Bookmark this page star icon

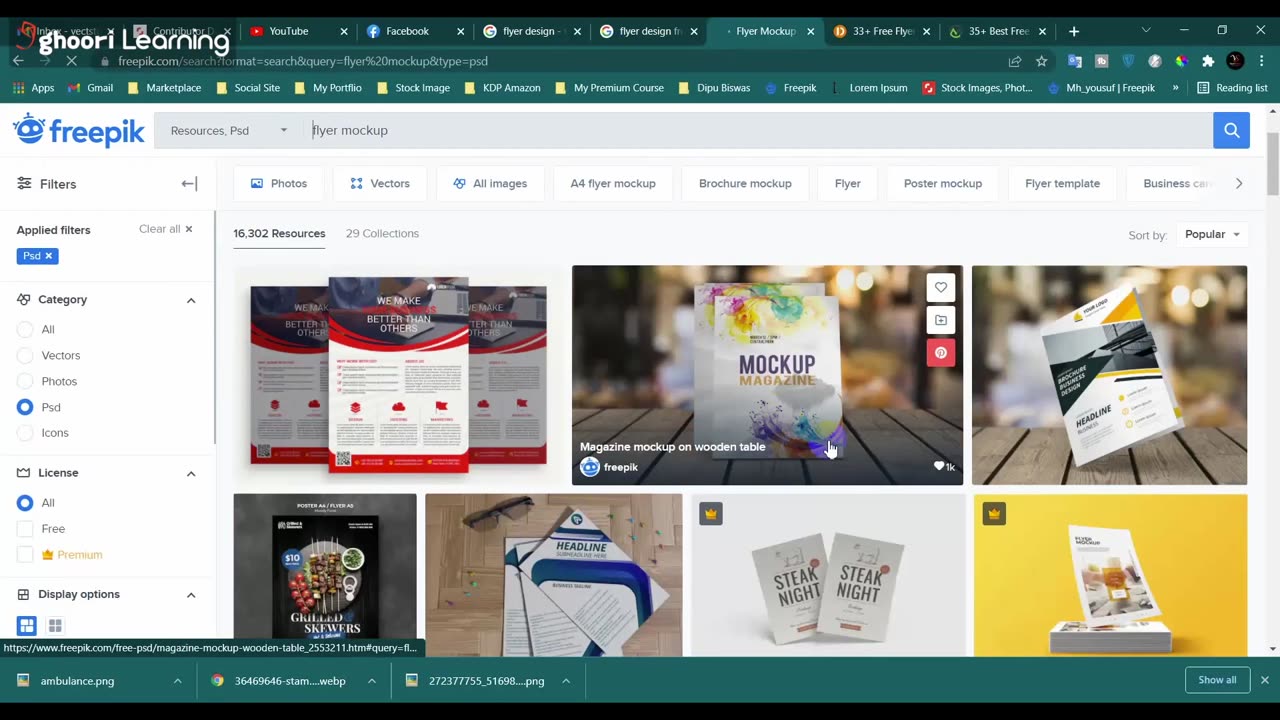pos(1041,61)
